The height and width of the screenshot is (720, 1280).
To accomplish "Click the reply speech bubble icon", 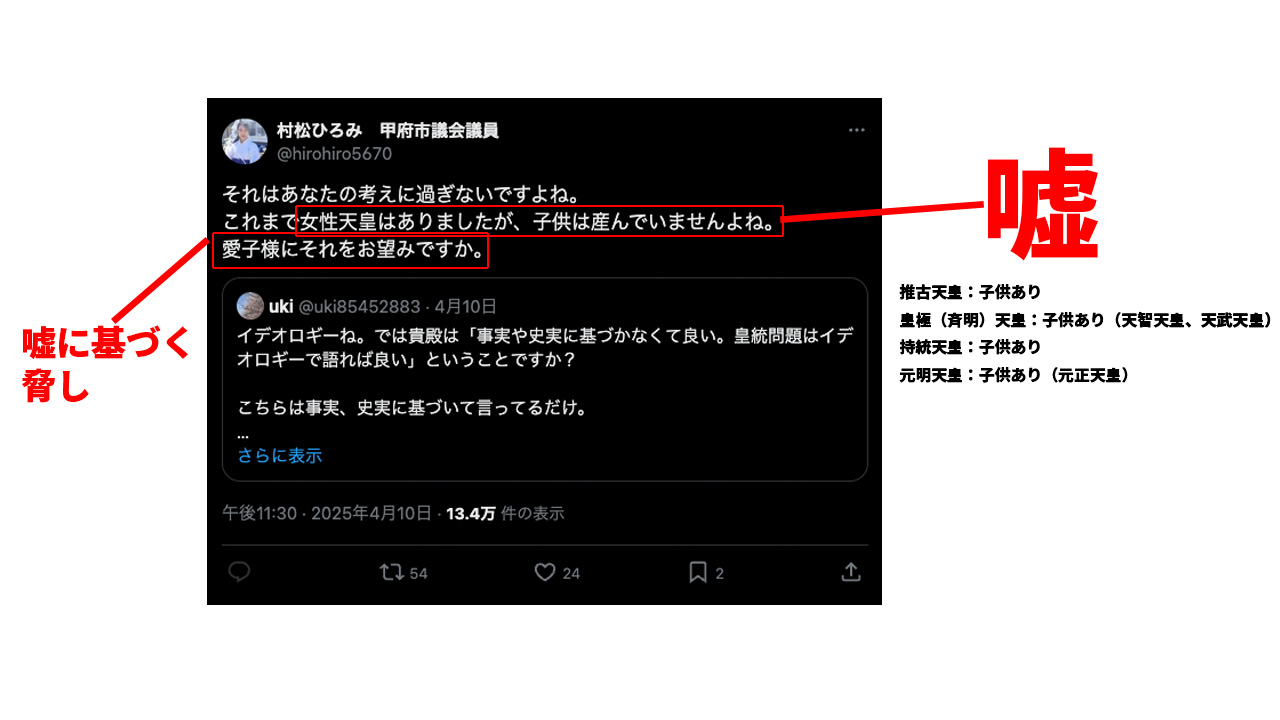I will [239, 572].
